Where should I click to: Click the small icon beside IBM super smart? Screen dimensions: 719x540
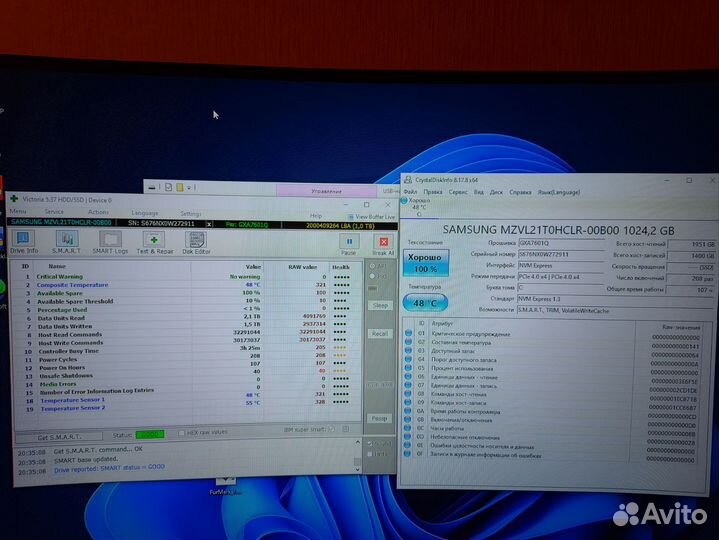click(x=346, y=429)
